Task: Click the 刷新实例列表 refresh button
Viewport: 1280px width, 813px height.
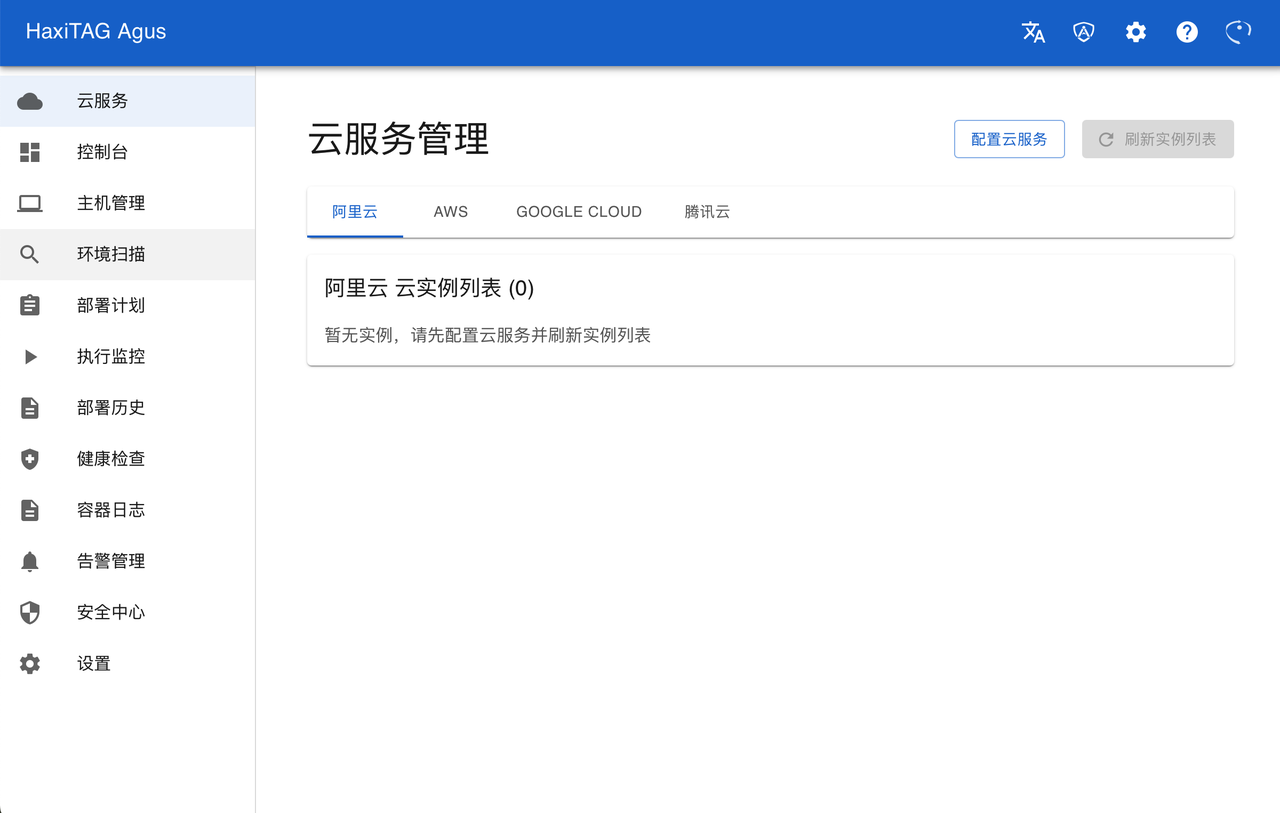Action: point(1157,139)
